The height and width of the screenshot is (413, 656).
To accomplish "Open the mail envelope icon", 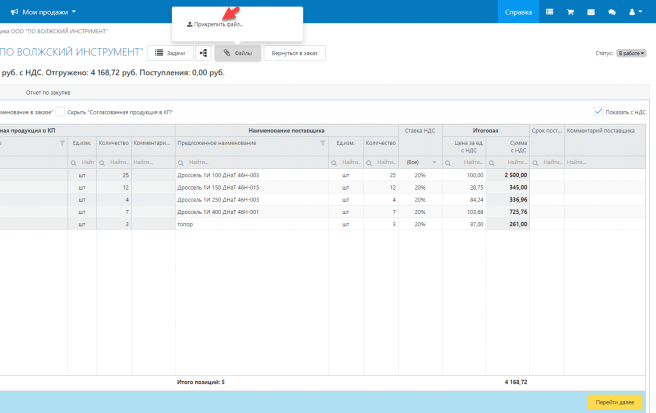I will (x=591, y=12).
